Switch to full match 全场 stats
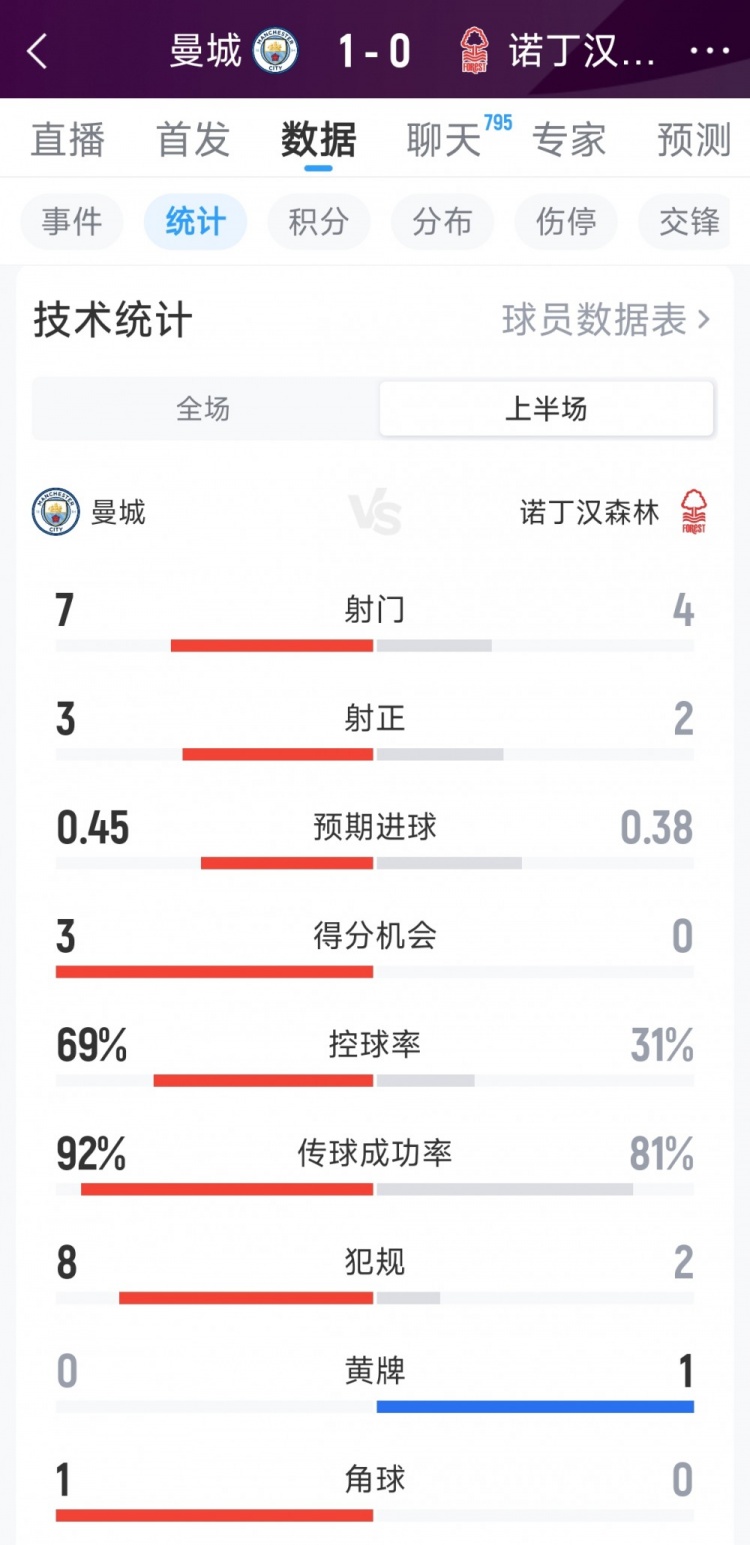This screenshot has width=750, height=1545. coord(204,408)
